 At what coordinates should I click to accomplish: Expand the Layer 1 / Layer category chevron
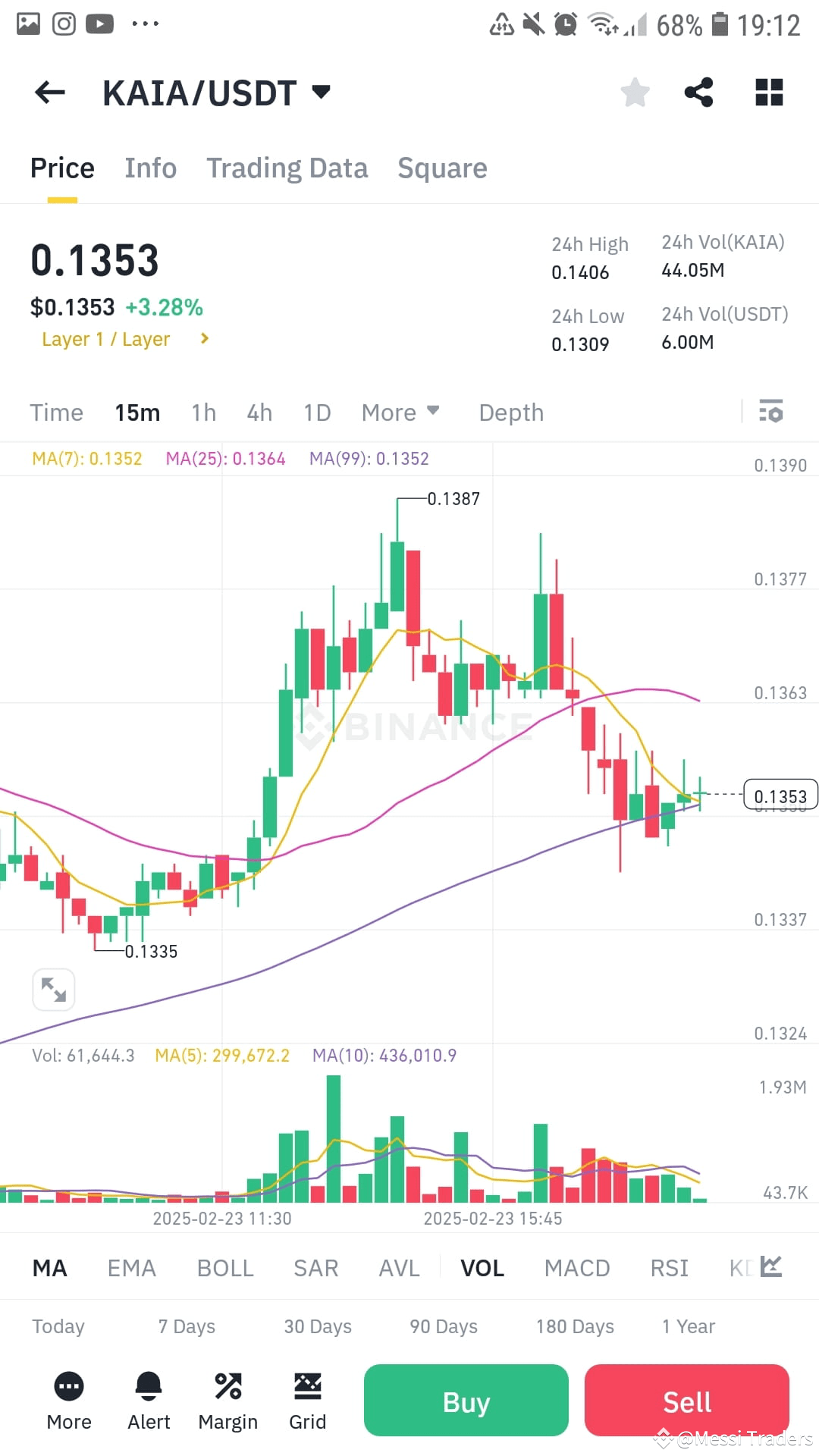(x=205, y=339)
